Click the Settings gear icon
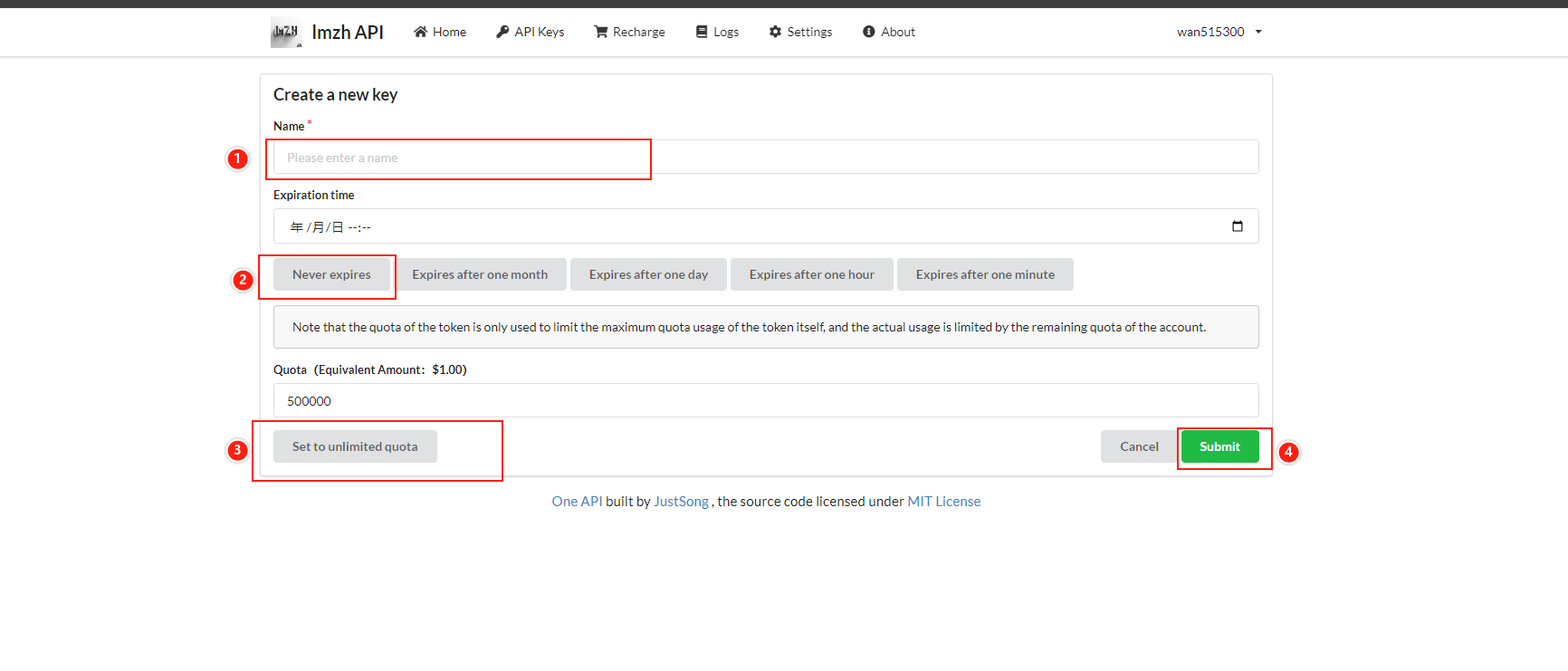 click(x=775, y=32)
